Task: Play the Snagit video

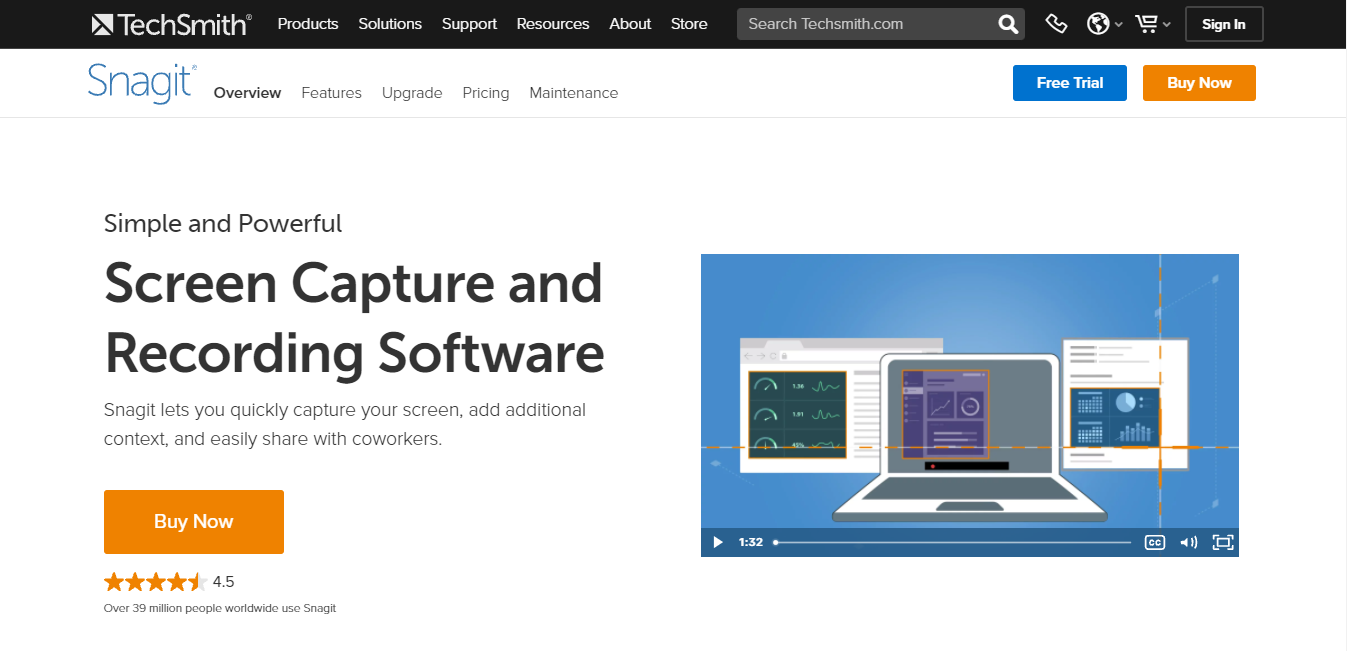Action: pos(717,542)
